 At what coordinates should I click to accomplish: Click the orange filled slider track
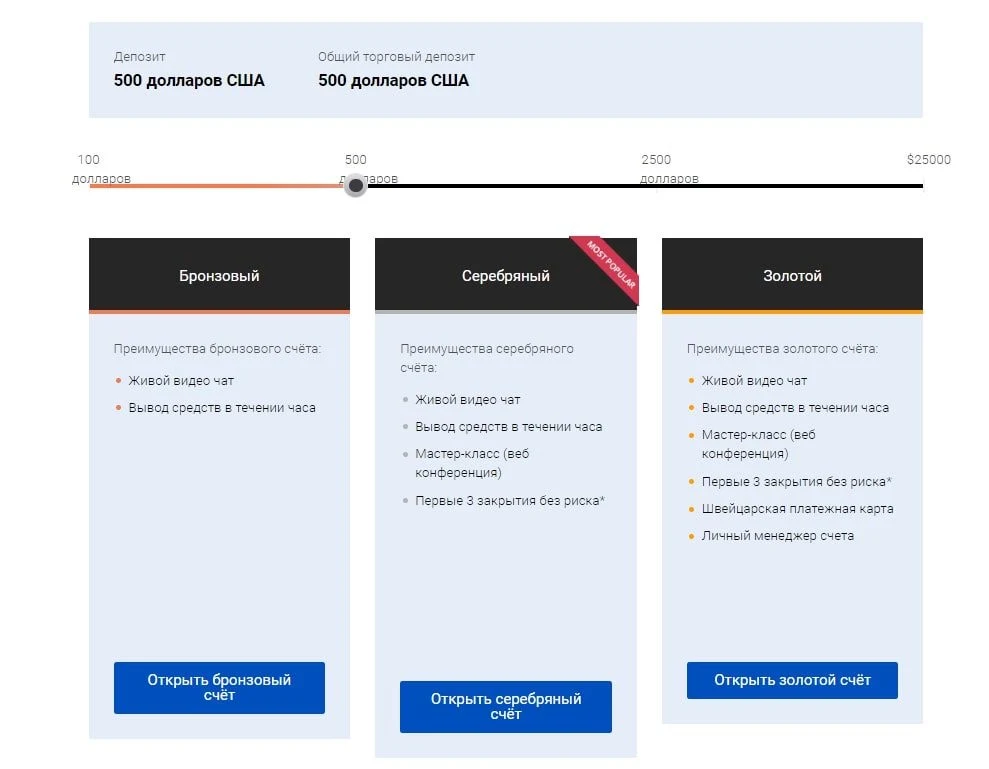pos(216,186)
